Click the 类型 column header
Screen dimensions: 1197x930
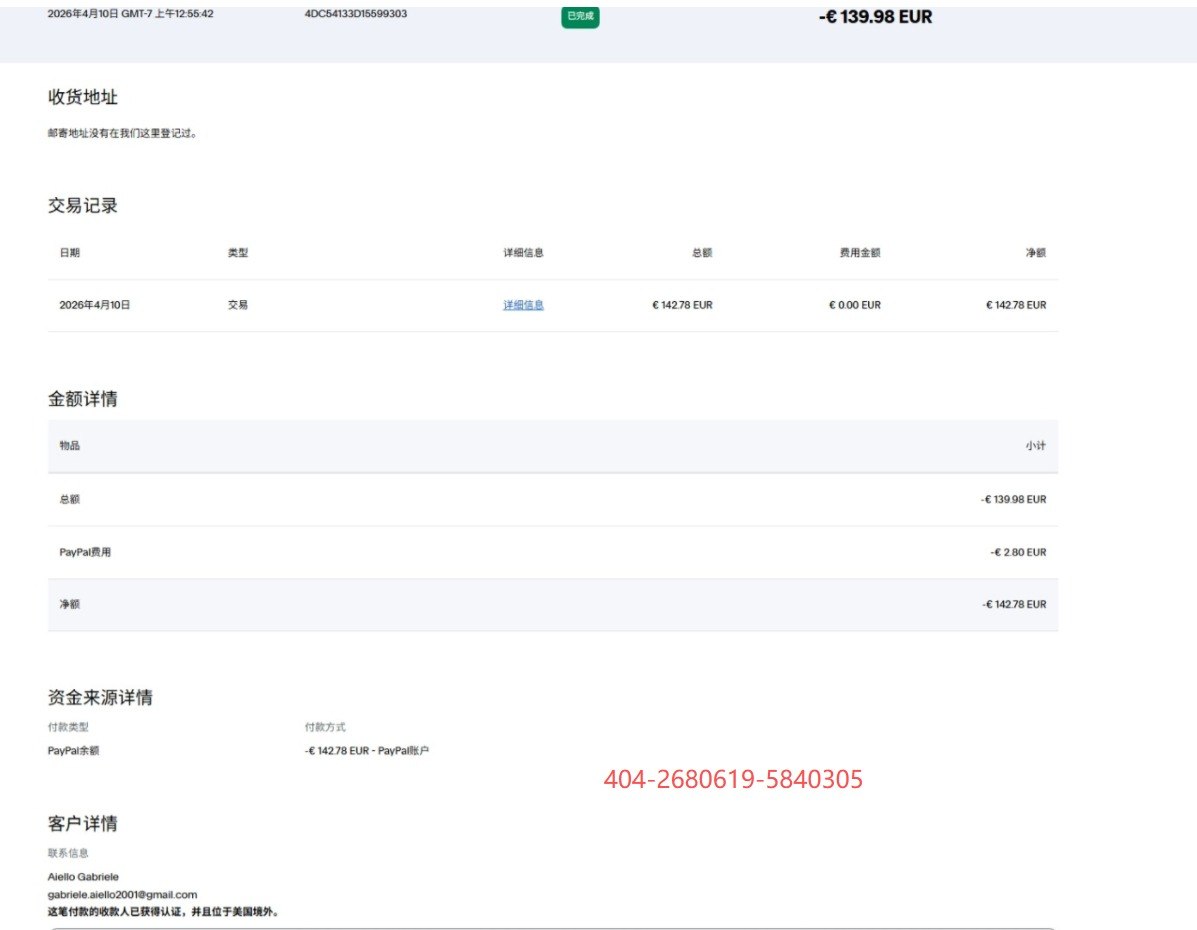tap(238, 253)
